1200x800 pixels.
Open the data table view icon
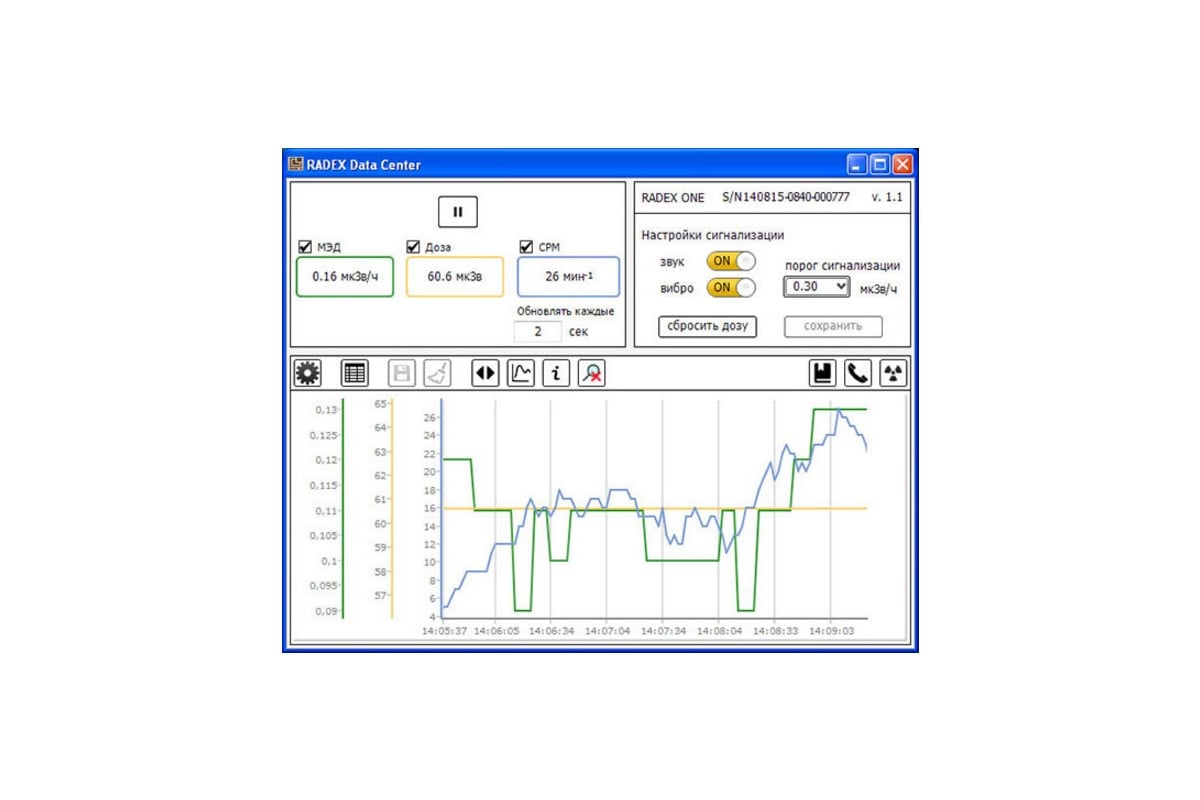355,374
